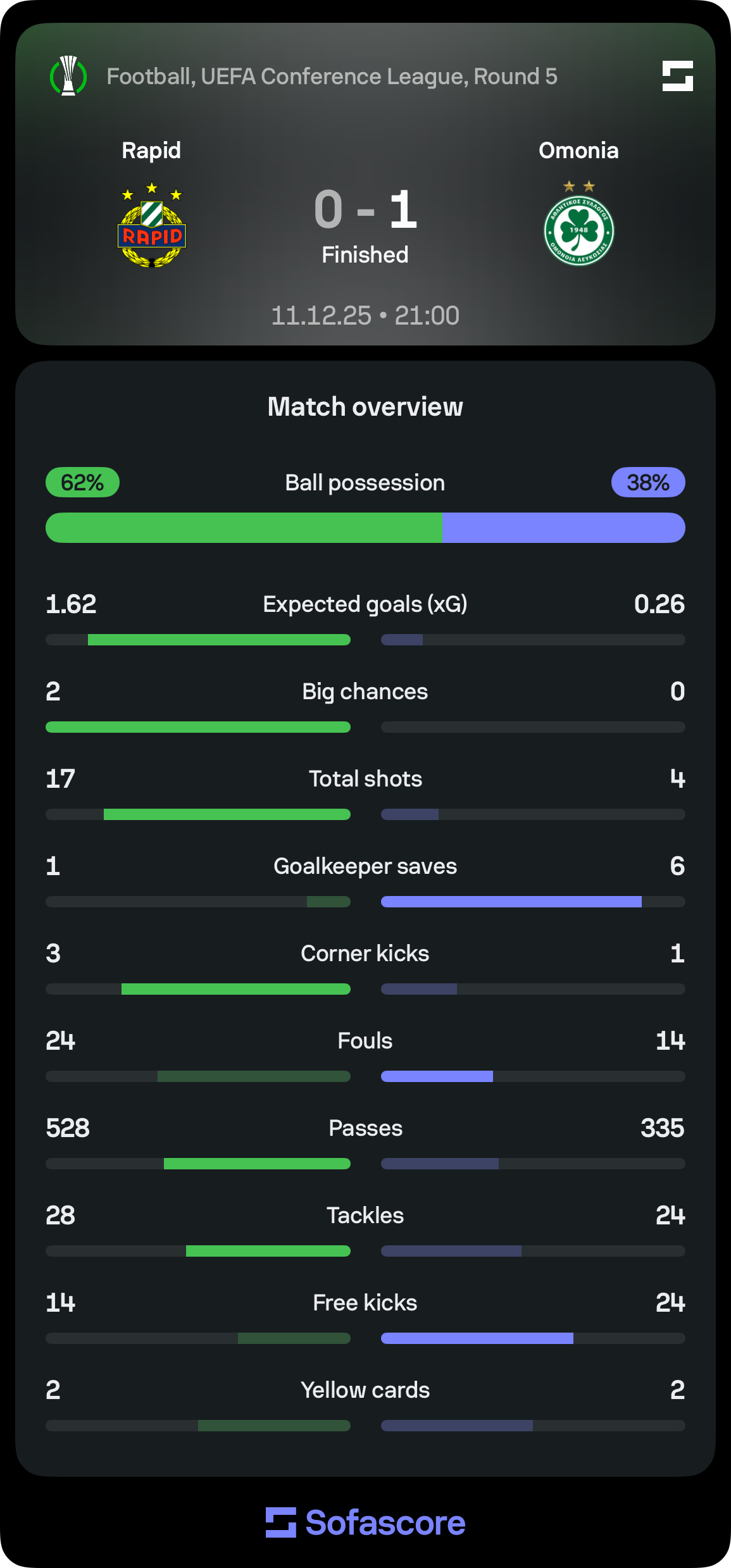The height and width of the screenshot is (1568, 731).
Task: Click the Sofascore wordmark at the bottom
Action: (385, 1522)
